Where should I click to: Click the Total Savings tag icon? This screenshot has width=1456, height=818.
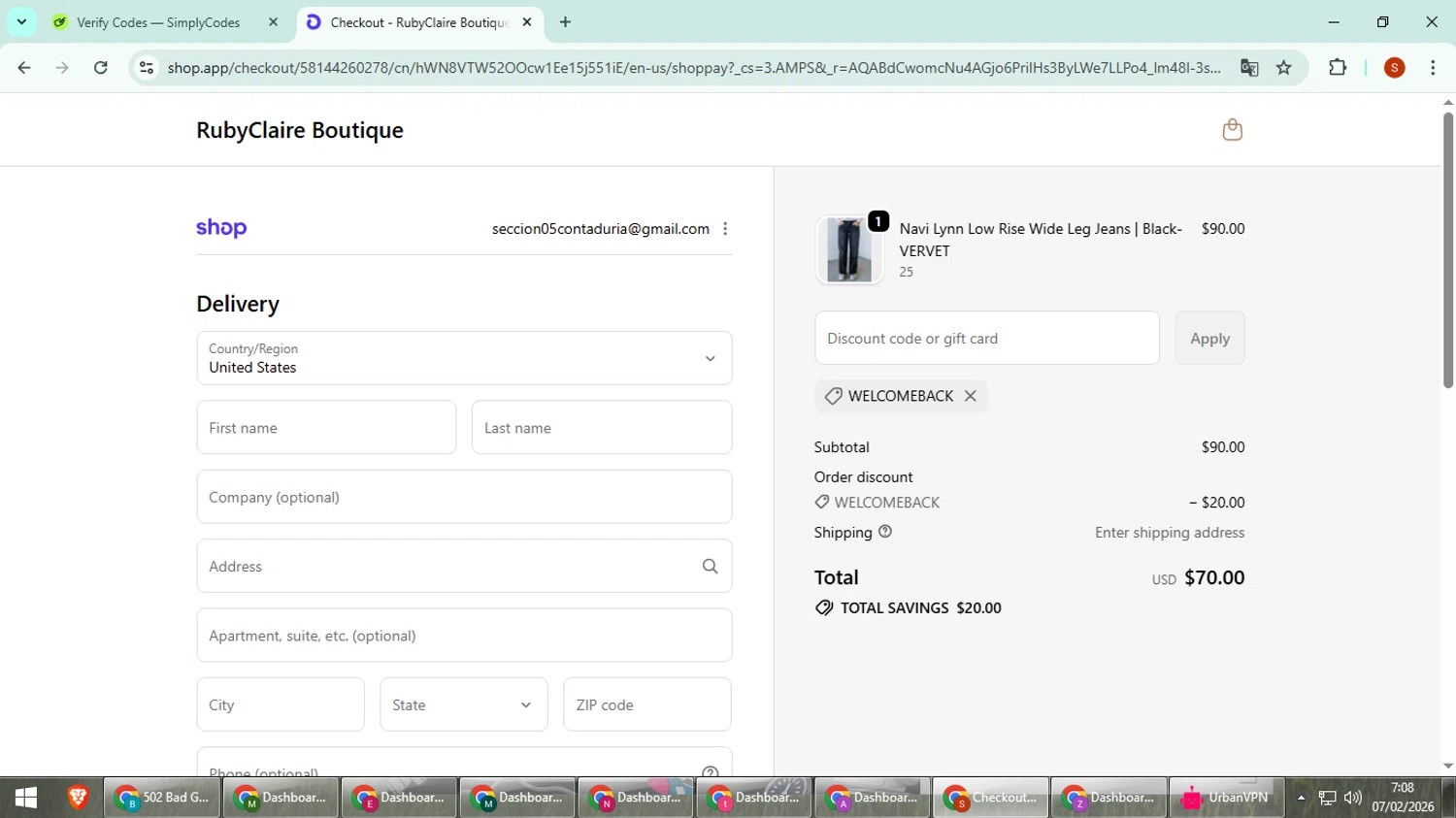pos(824,608)
